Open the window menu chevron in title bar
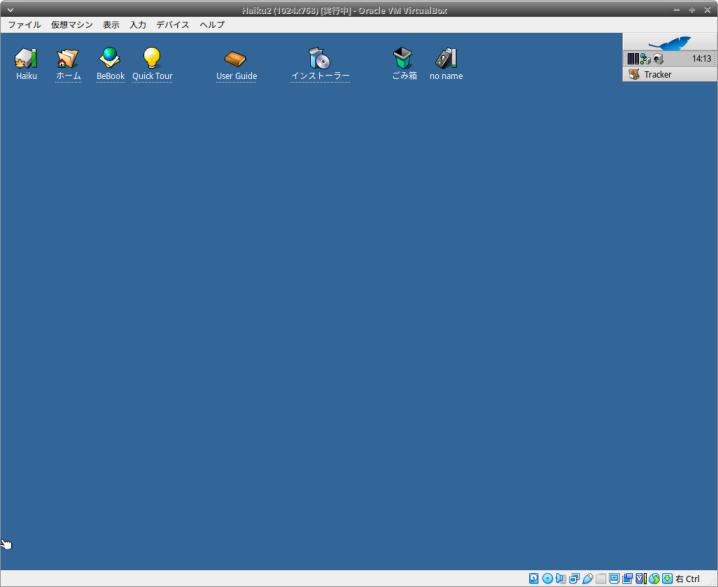718x587 pixels. [x=10, y=10]
